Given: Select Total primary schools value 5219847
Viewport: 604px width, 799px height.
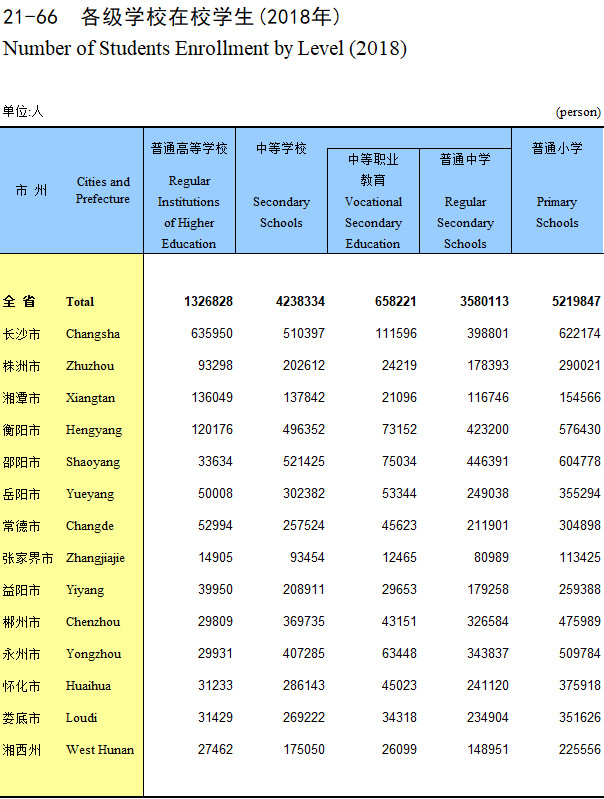Looking at the screenshot, I should pos(576,301).
